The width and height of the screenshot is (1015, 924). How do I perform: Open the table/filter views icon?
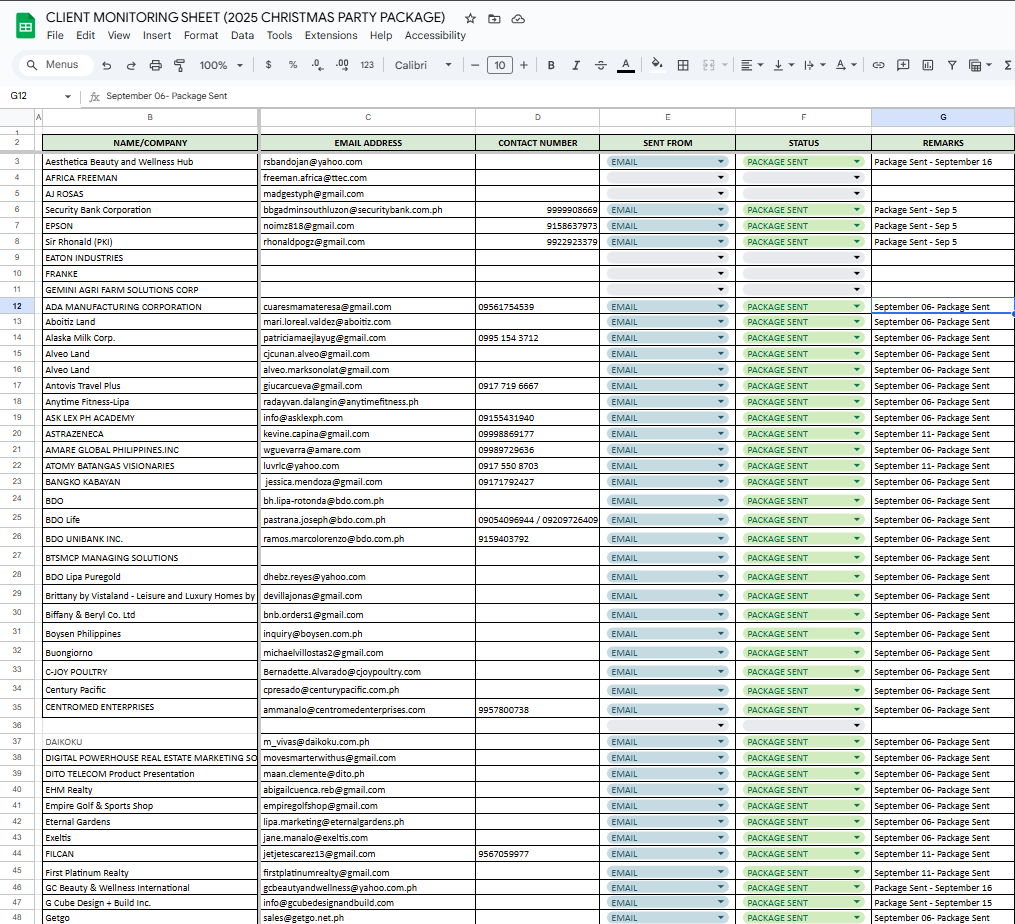(980, 65)
